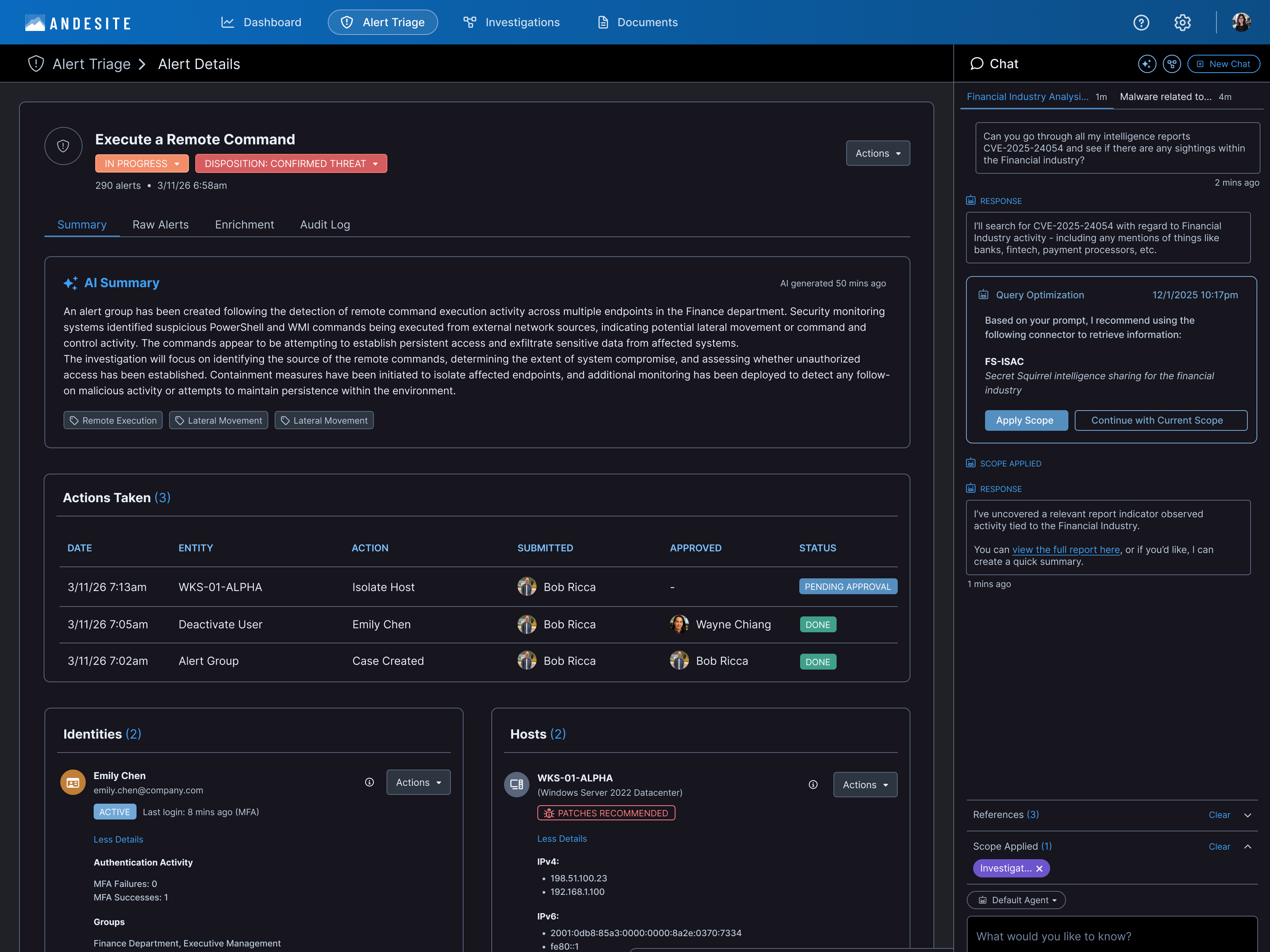Collapse Emily Chen with Less Details
The height and width of the screenshot is (952, 1270).
(118, 839)
